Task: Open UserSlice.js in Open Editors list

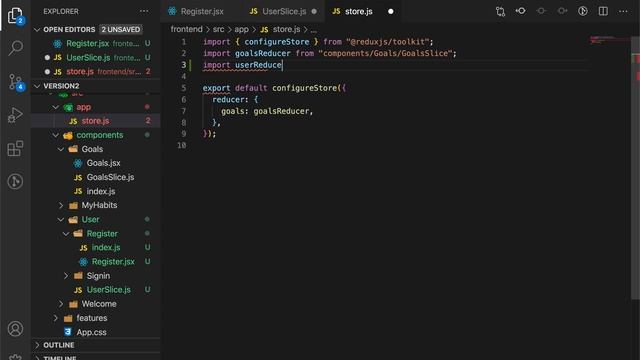Action: pyautogui.click(x=96, y=58)
